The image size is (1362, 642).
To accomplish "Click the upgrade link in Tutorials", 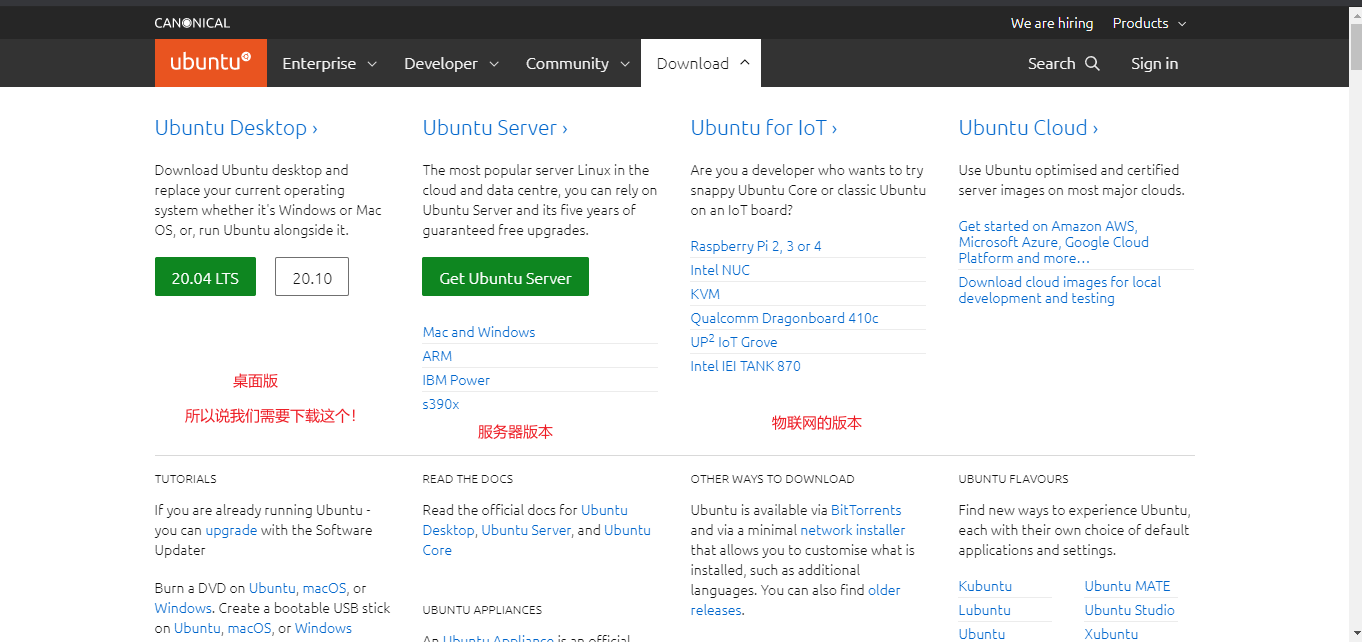I will point(231,530).
